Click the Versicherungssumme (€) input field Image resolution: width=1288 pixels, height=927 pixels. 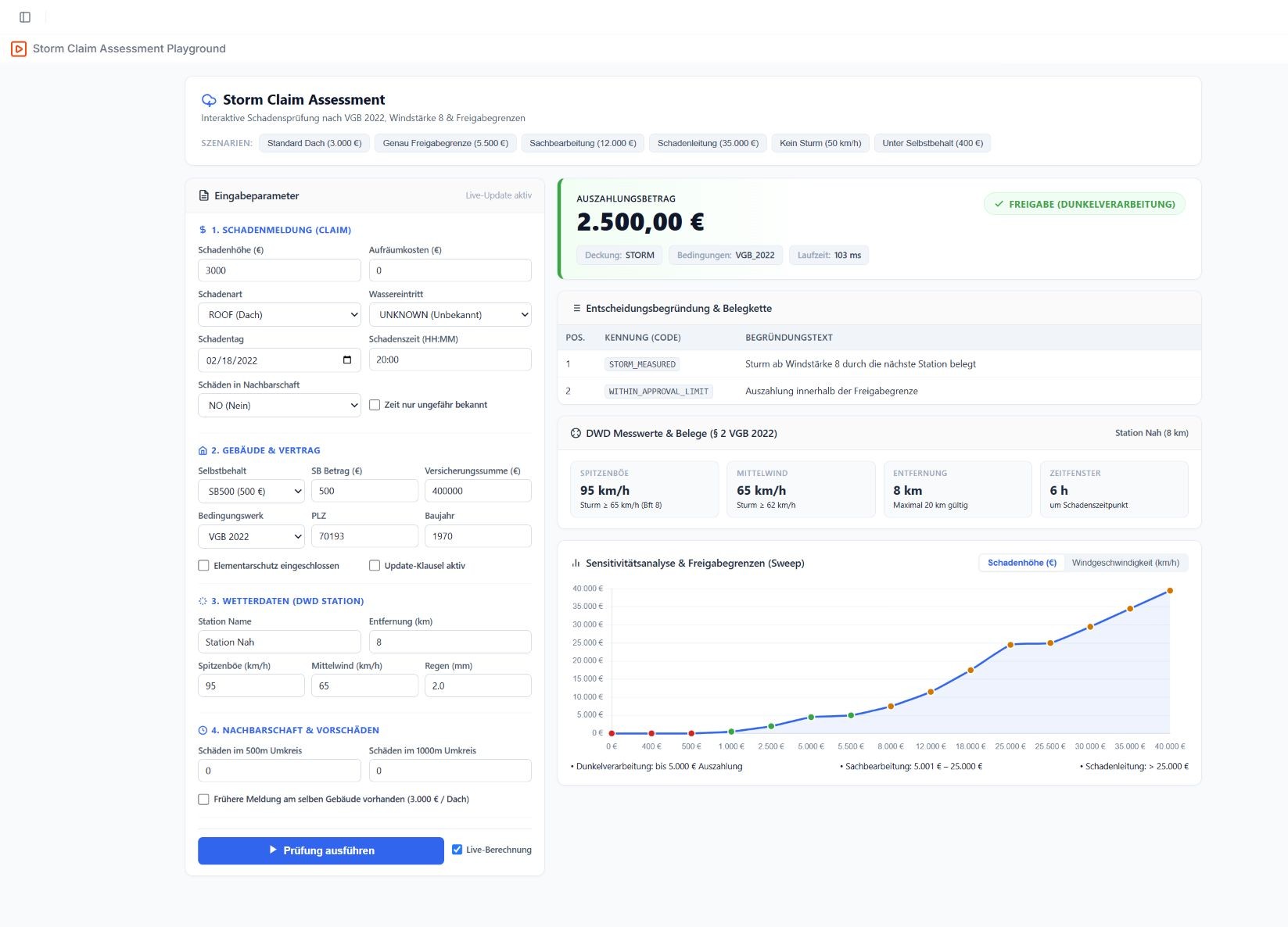478,491
